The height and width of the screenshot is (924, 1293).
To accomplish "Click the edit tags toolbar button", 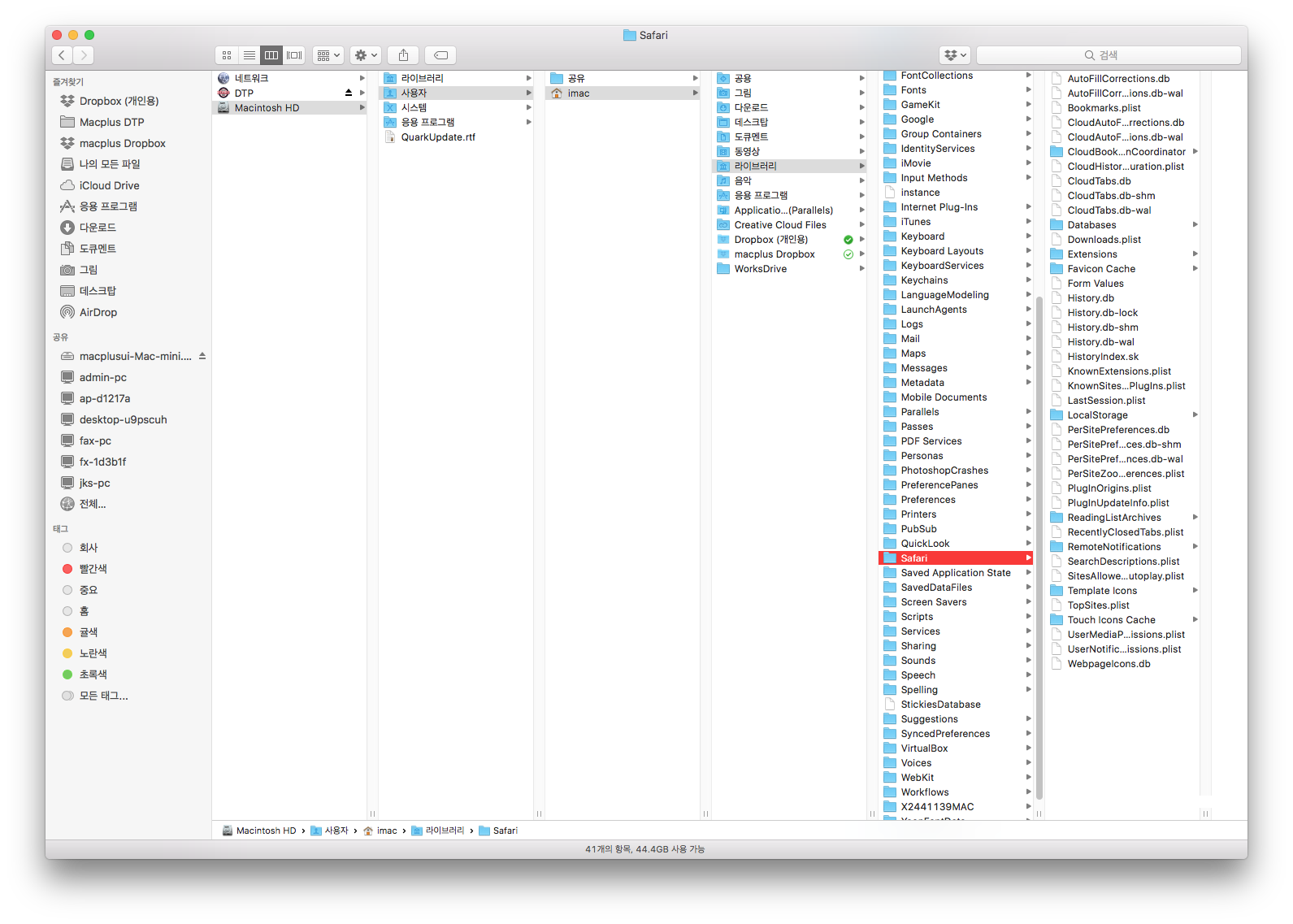I will (x=440, y=55).
